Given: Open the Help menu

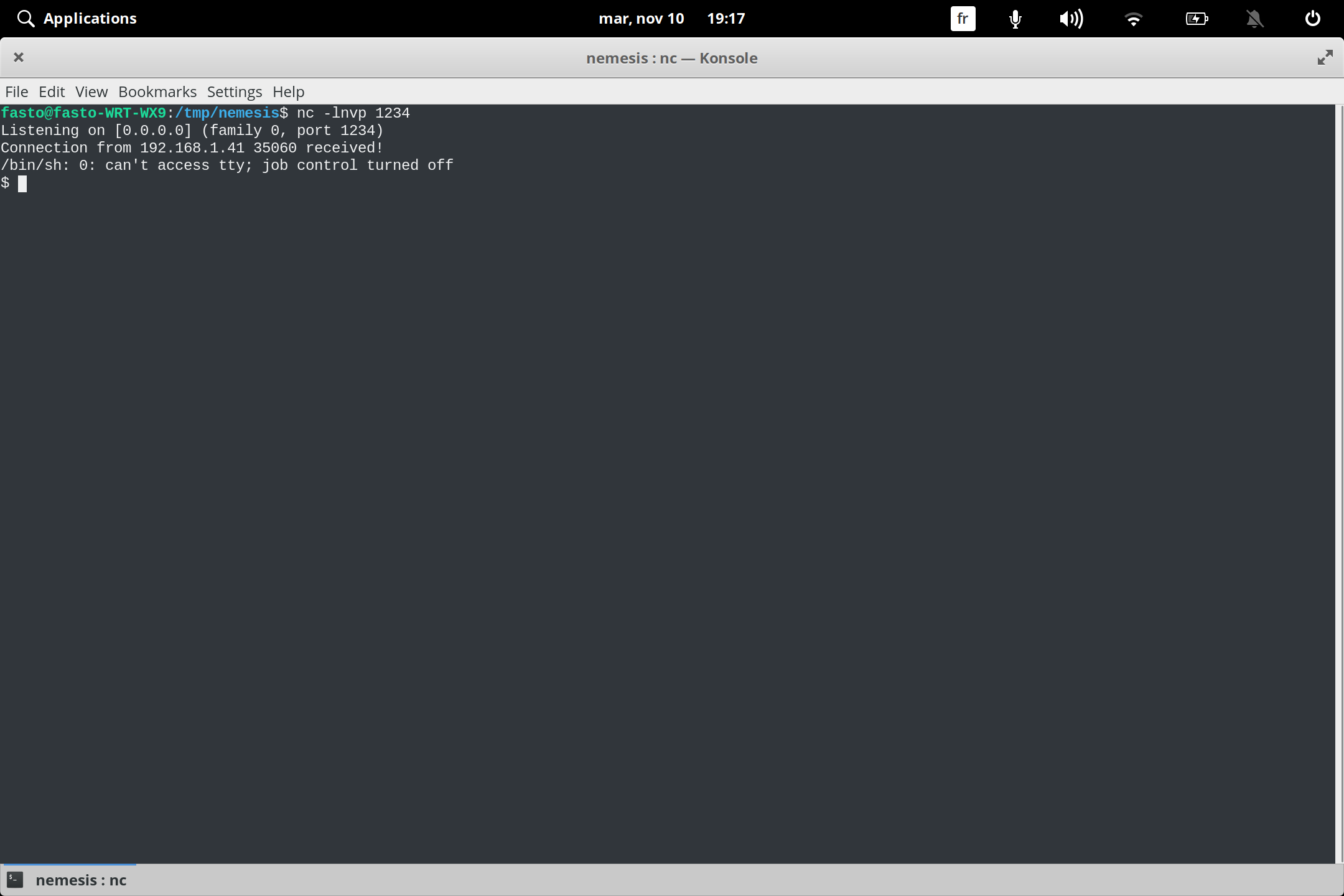Looking at the screenshot, I should pyautogui.click(x=287, y=91).
